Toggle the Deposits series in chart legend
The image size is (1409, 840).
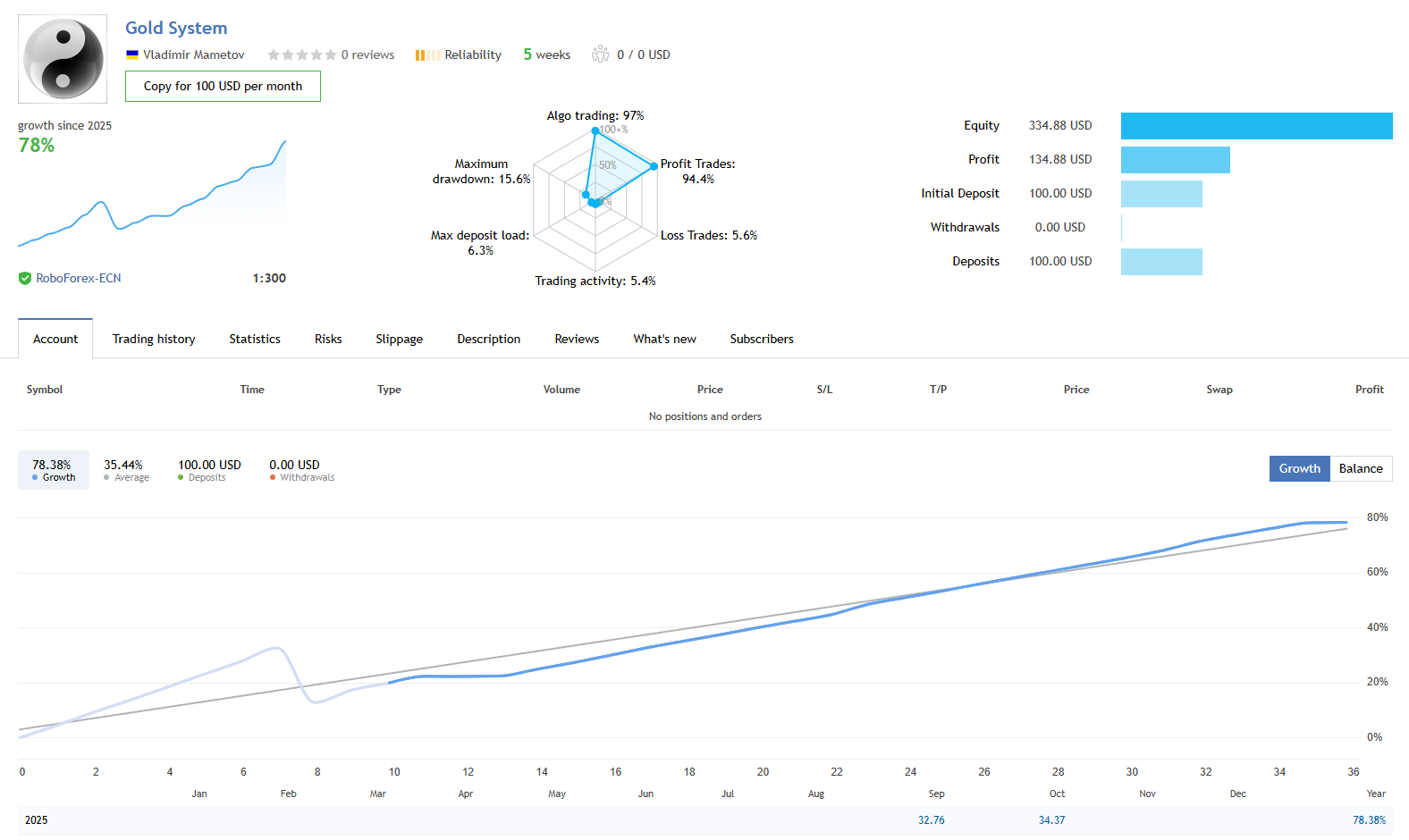pos(209,470)
